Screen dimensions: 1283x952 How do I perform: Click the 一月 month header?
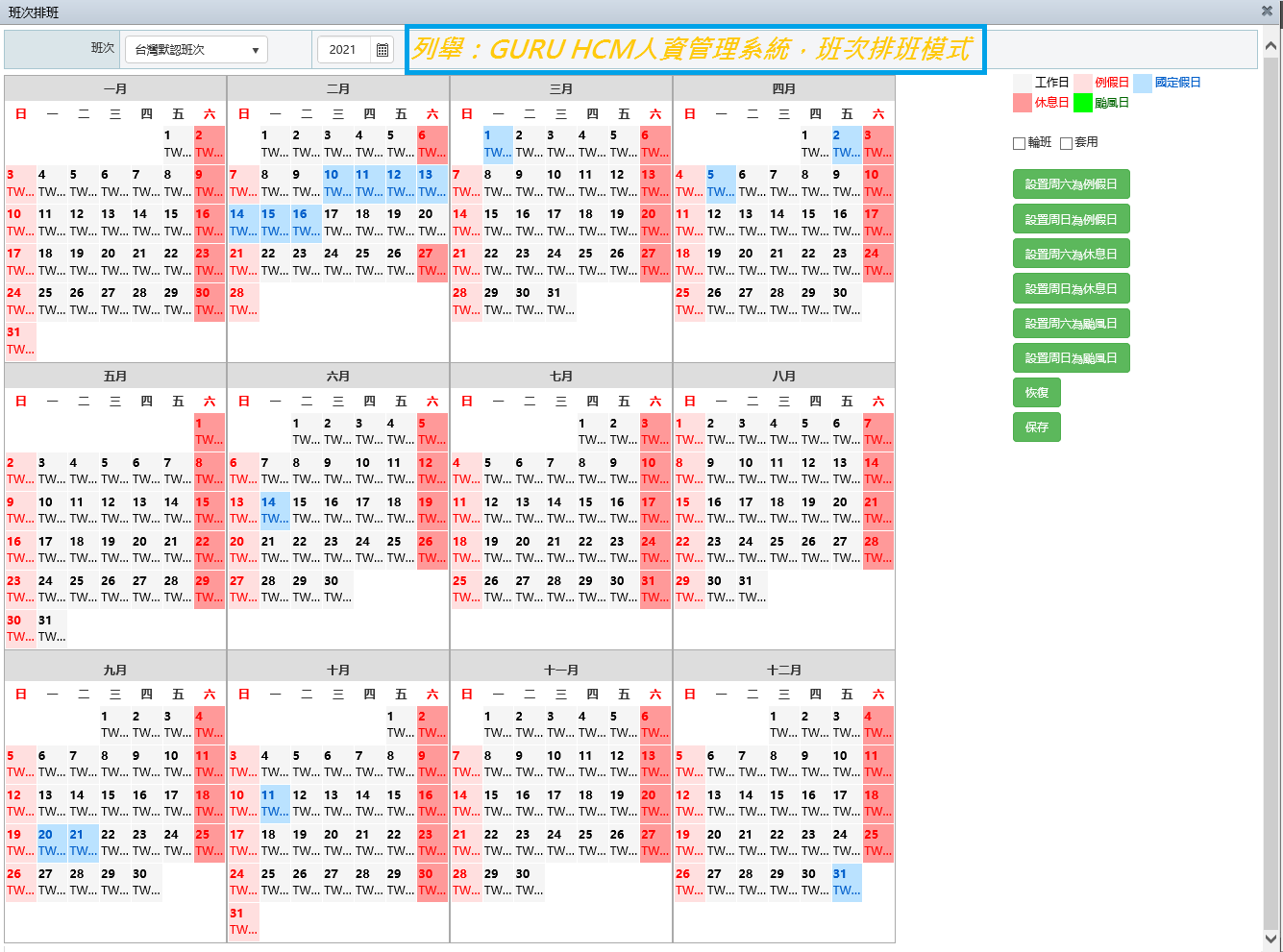pyautogui.click(x=115, y=88)
